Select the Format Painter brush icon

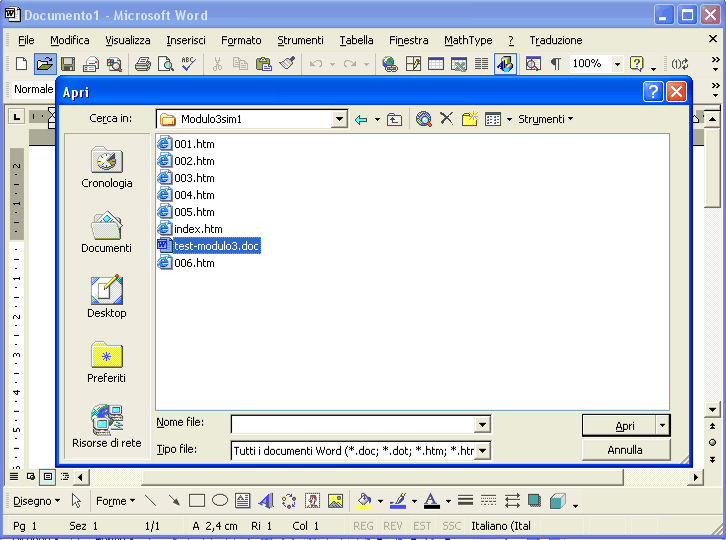pos(287,63)
